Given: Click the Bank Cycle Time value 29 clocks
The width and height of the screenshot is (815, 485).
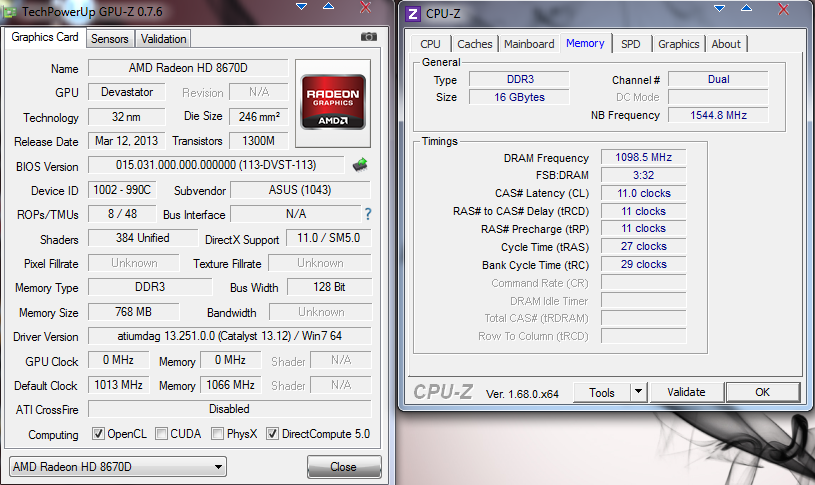Looking at the screenshot, I should click(643, 264).
